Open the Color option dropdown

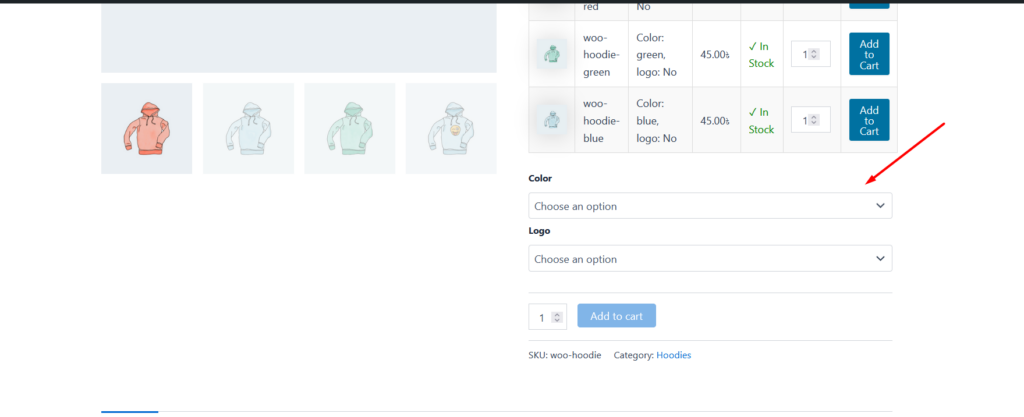700,206
